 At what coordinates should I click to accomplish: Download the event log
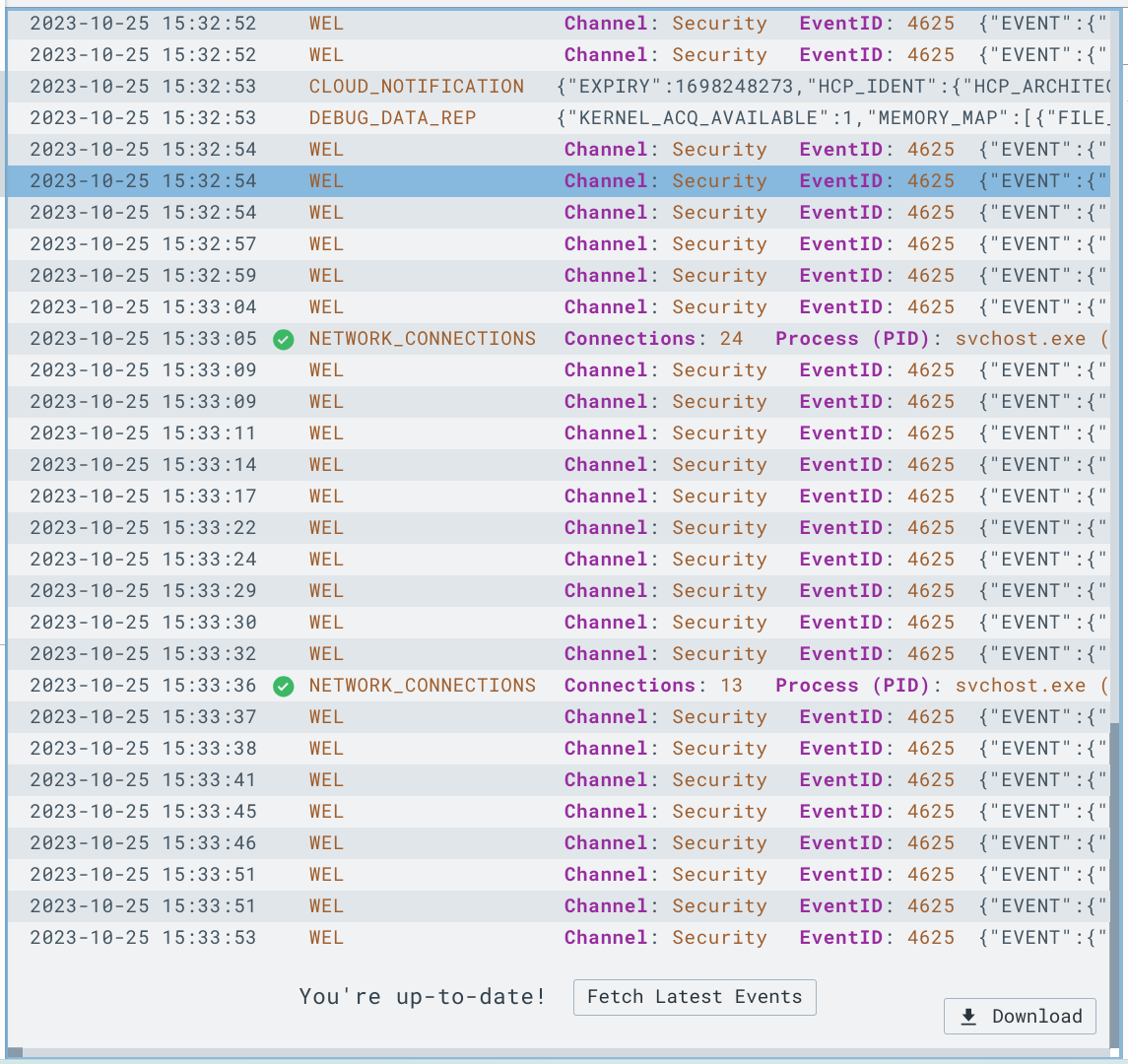click(1020, 1016)
